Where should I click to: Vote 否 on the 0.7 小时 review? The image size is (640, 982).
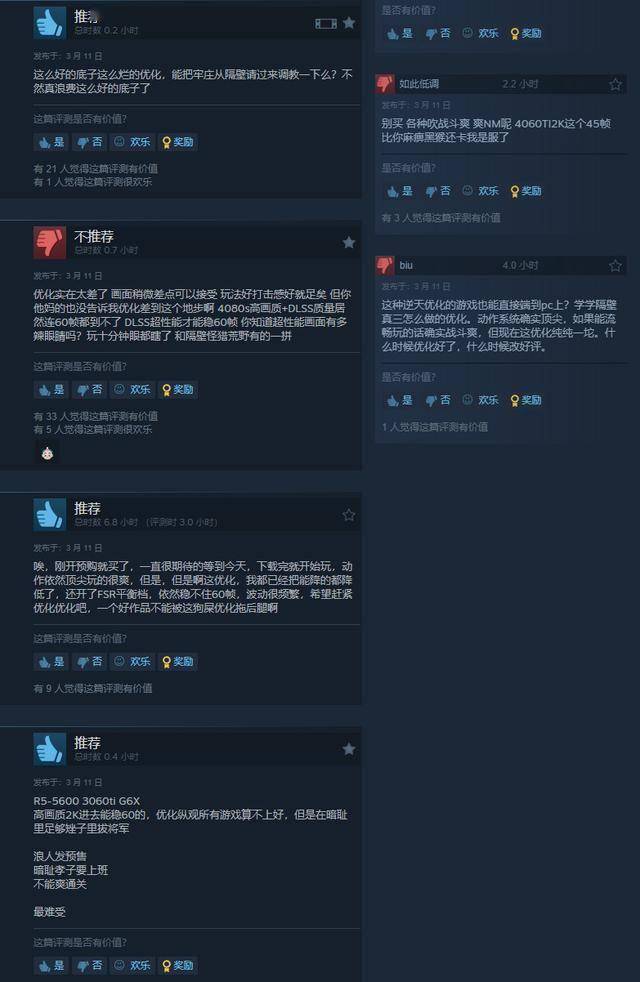click(90, 390)
